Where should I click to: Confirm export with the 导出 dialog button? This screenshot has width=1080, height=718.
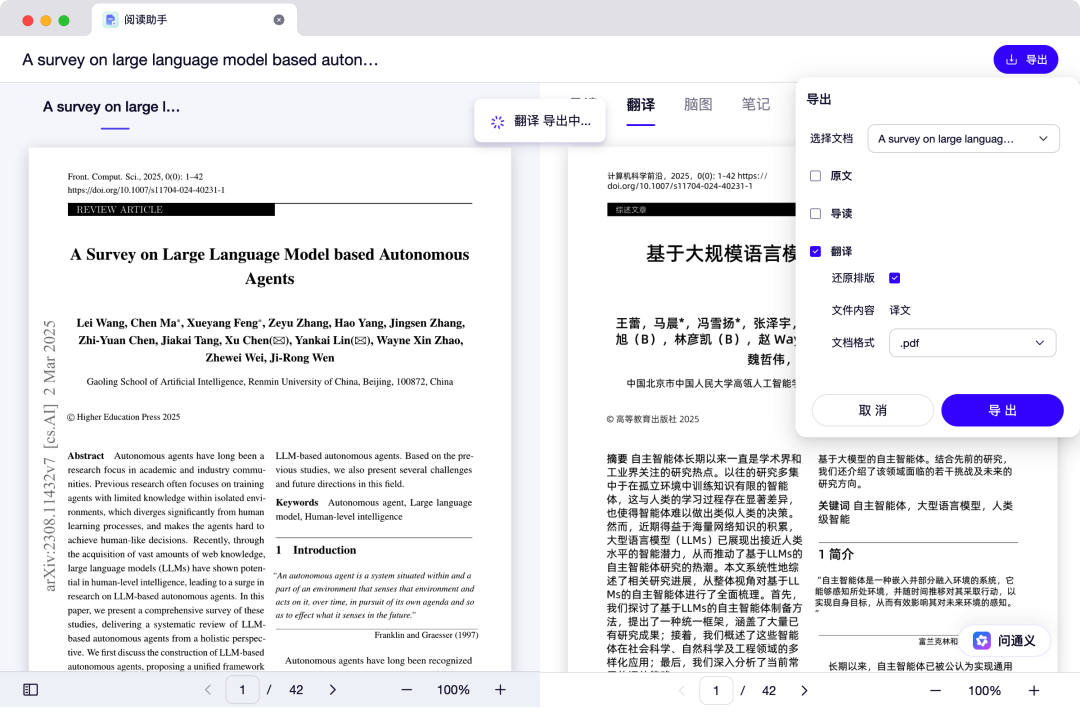[1002, 411]
